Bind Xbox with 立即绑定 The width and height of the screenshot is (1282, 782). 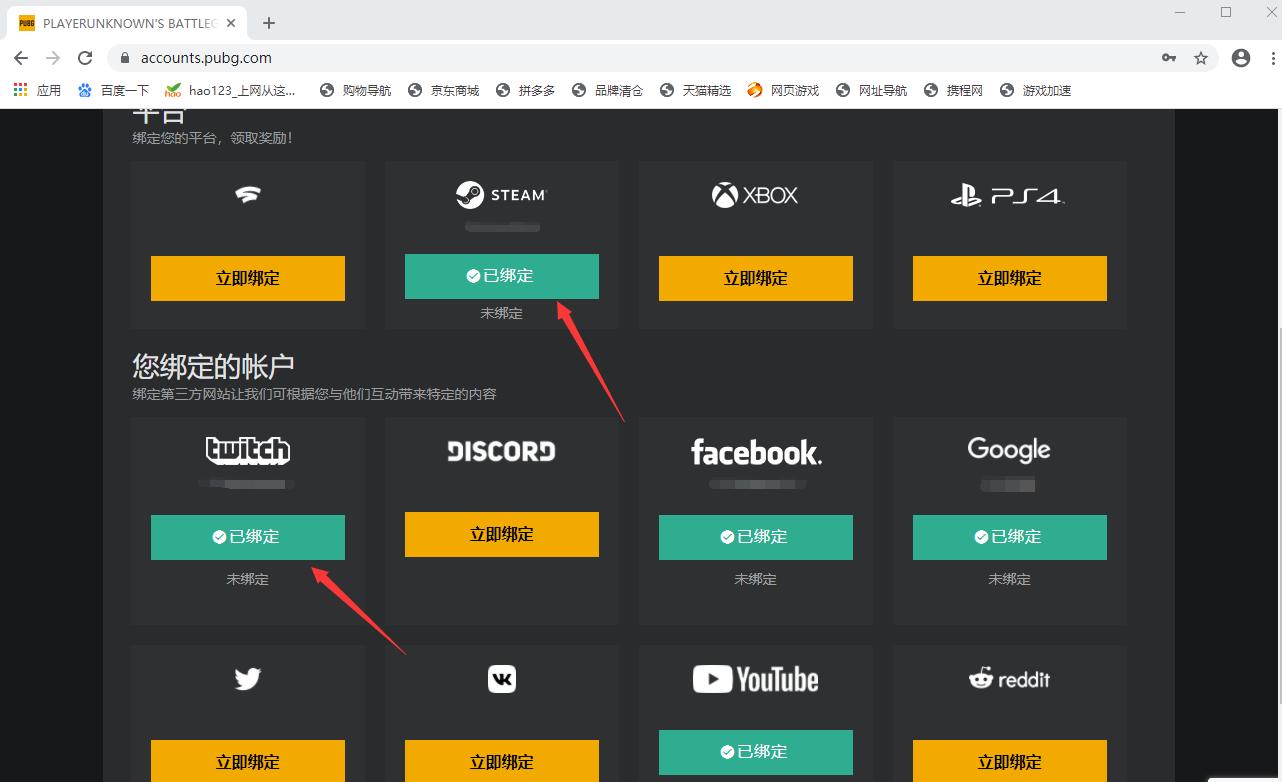756,278
